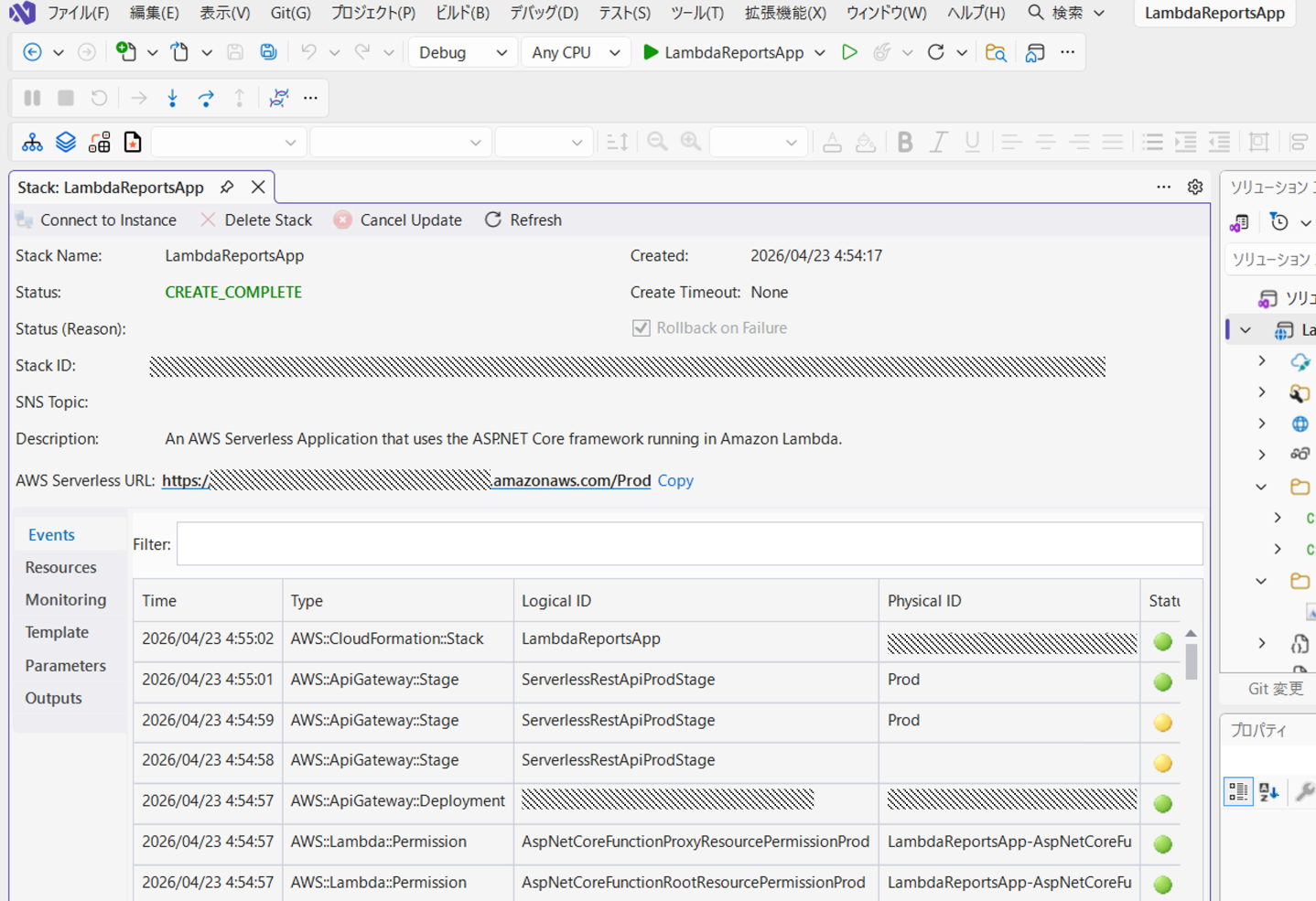This screenshot has width=1316, height=901.
Task: Click the events table vertical scrollbar thumb
Action: pyautogui.click(x=1191, y=660)
